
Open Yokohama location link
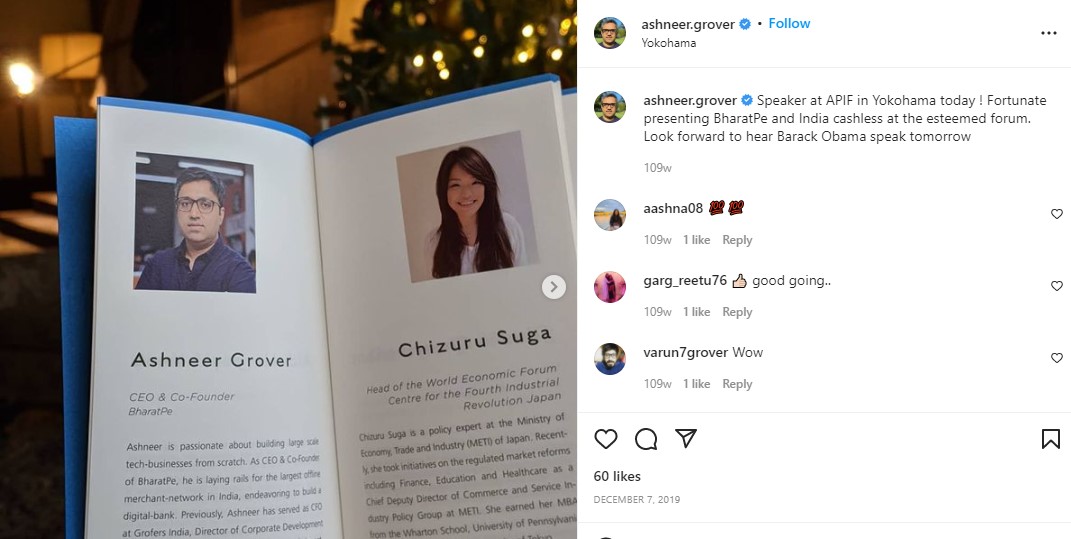pos(669,42)
